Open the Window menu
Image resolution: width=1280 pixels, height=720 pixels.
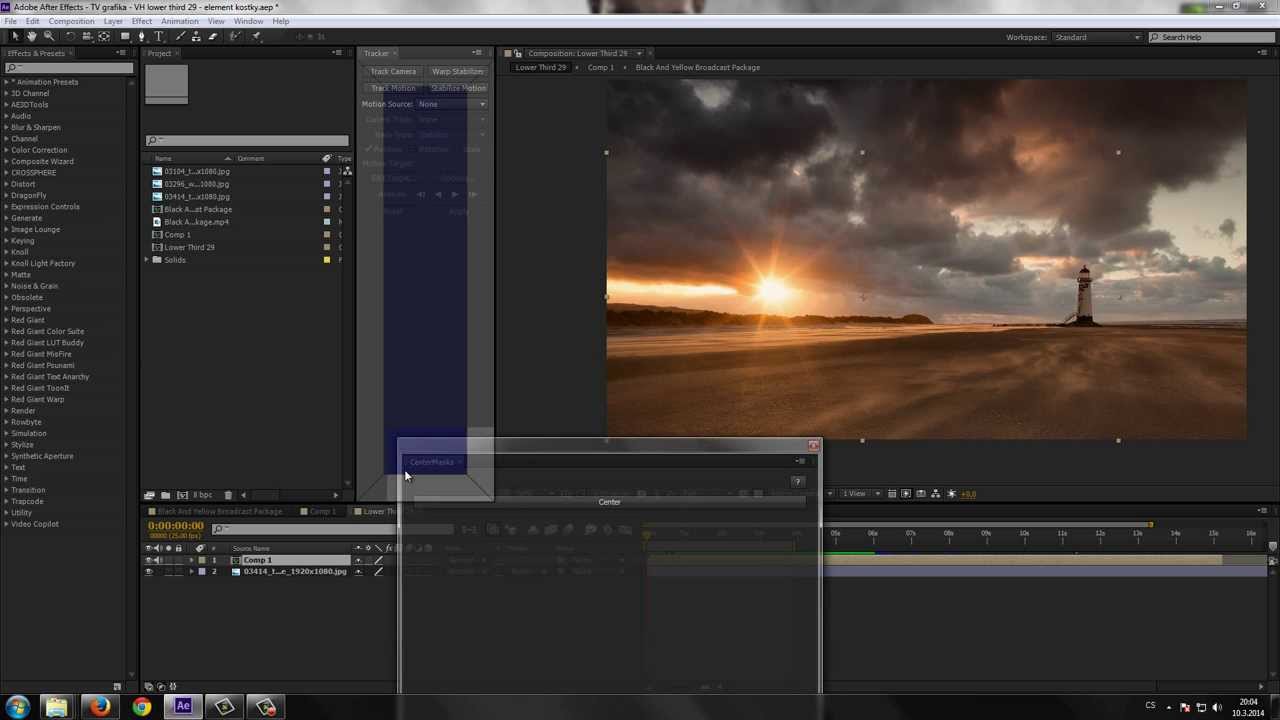point(248,21)
